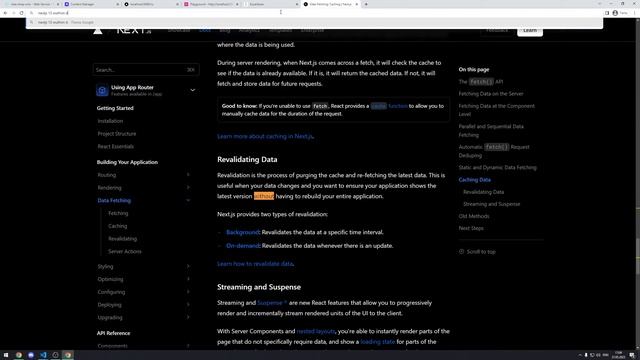This screenshot has height=360, width=640.
Task: Open the cache function link
Action: 389,106
